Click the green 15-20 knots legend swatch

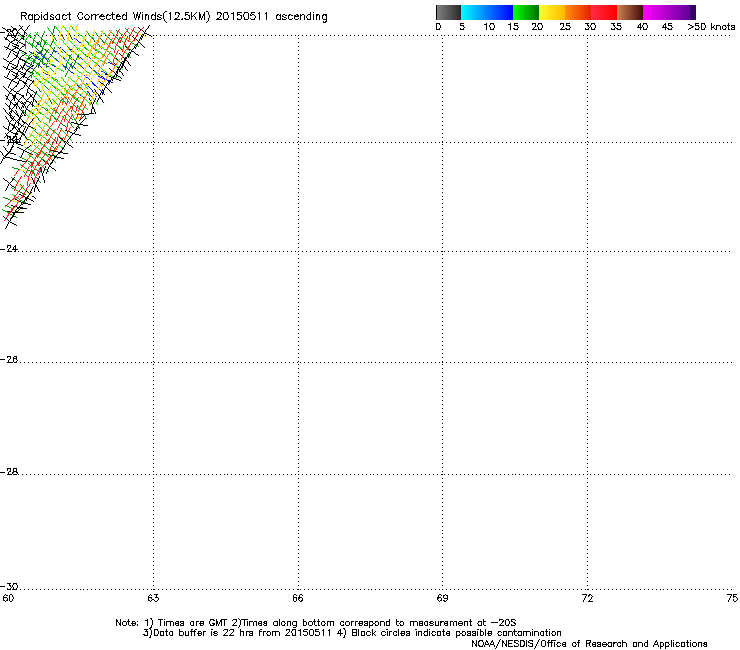[x=526, y=12]
